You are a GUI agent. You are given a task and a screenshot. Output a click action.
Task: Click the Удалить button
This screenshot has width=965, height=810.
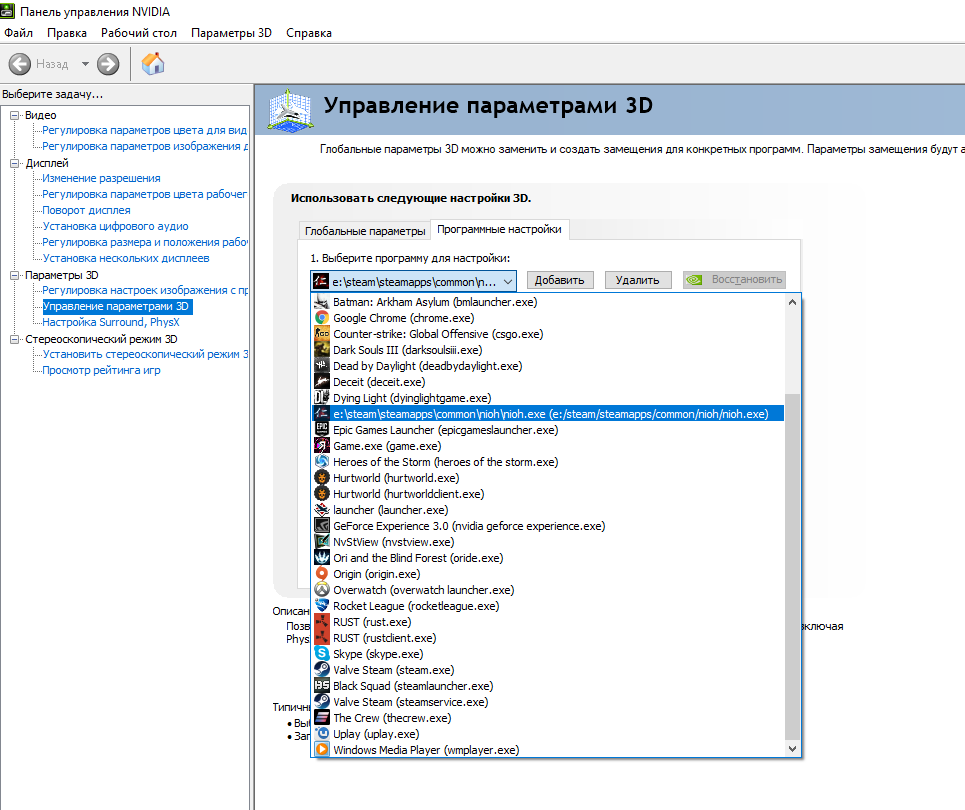coord(638,280)
